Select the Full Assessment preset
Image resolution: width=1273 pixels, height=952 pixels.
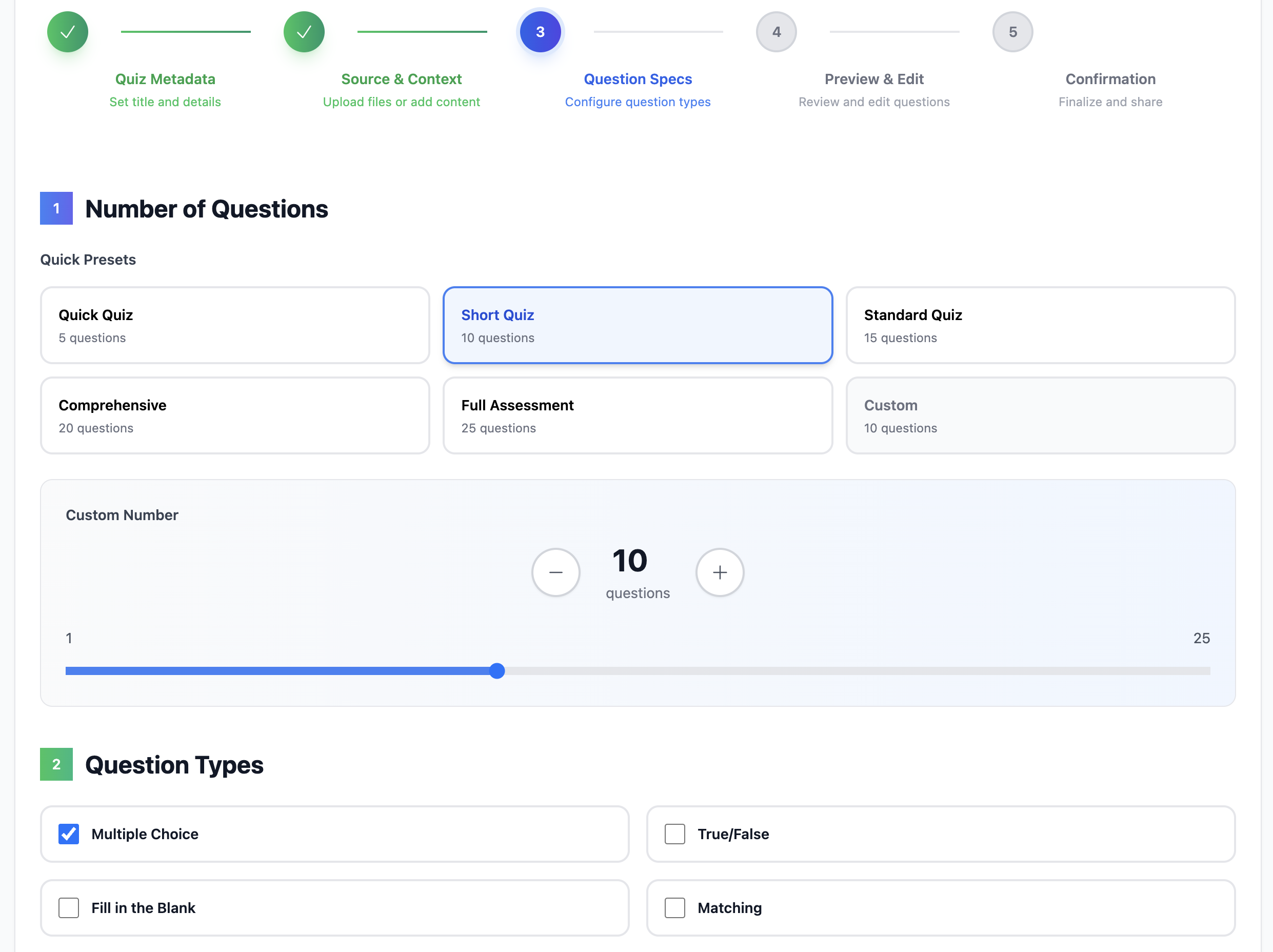click(637, 415)
